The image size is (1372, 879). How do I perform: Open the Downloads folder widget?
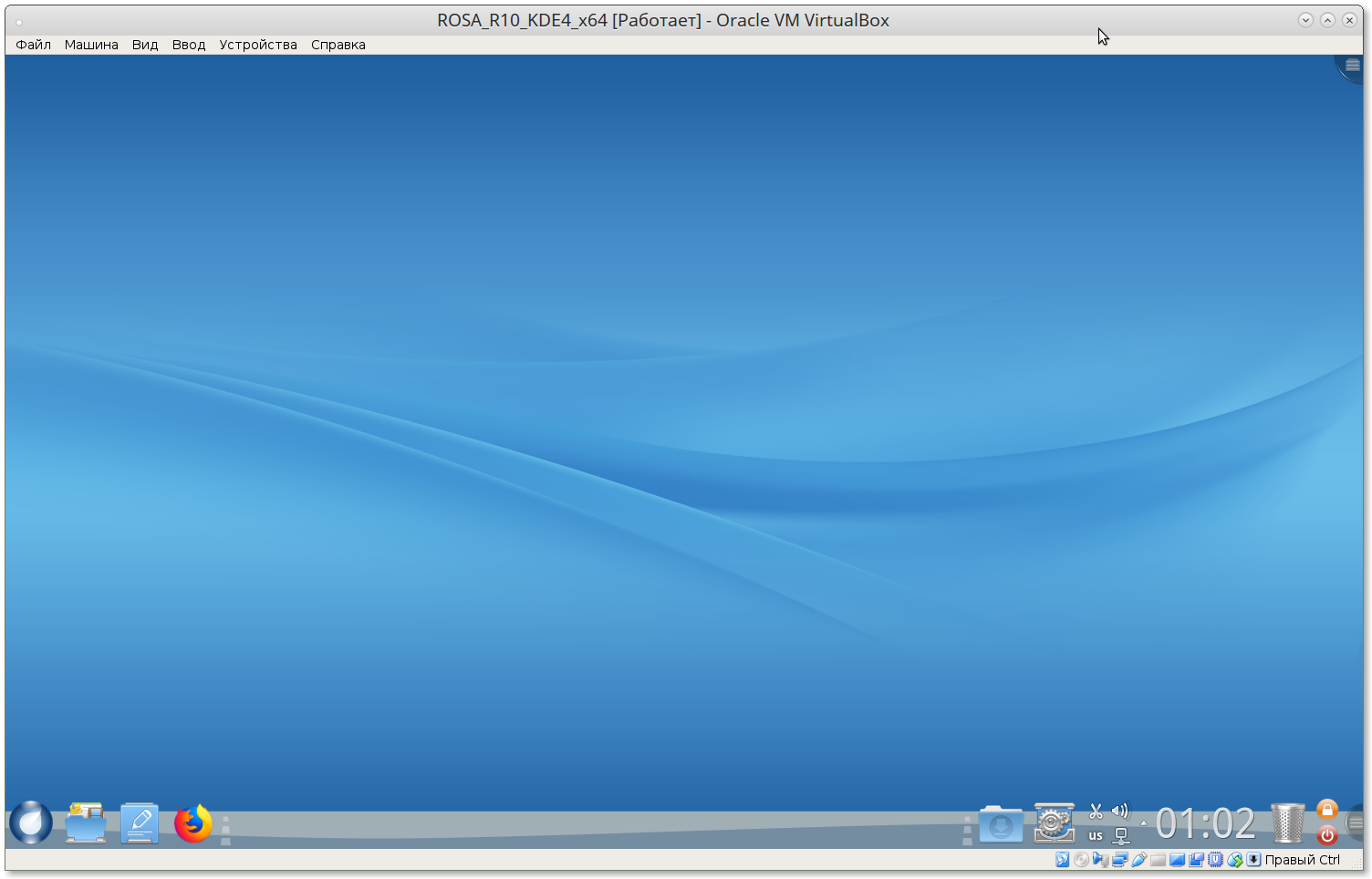[1001, 823]
